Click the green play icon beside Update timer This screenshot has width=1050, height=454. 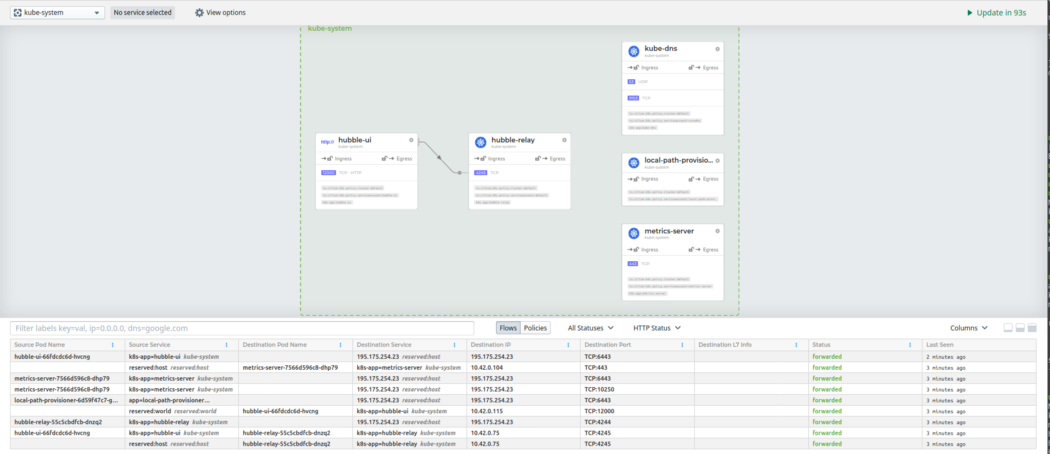(x=970, y=13)
